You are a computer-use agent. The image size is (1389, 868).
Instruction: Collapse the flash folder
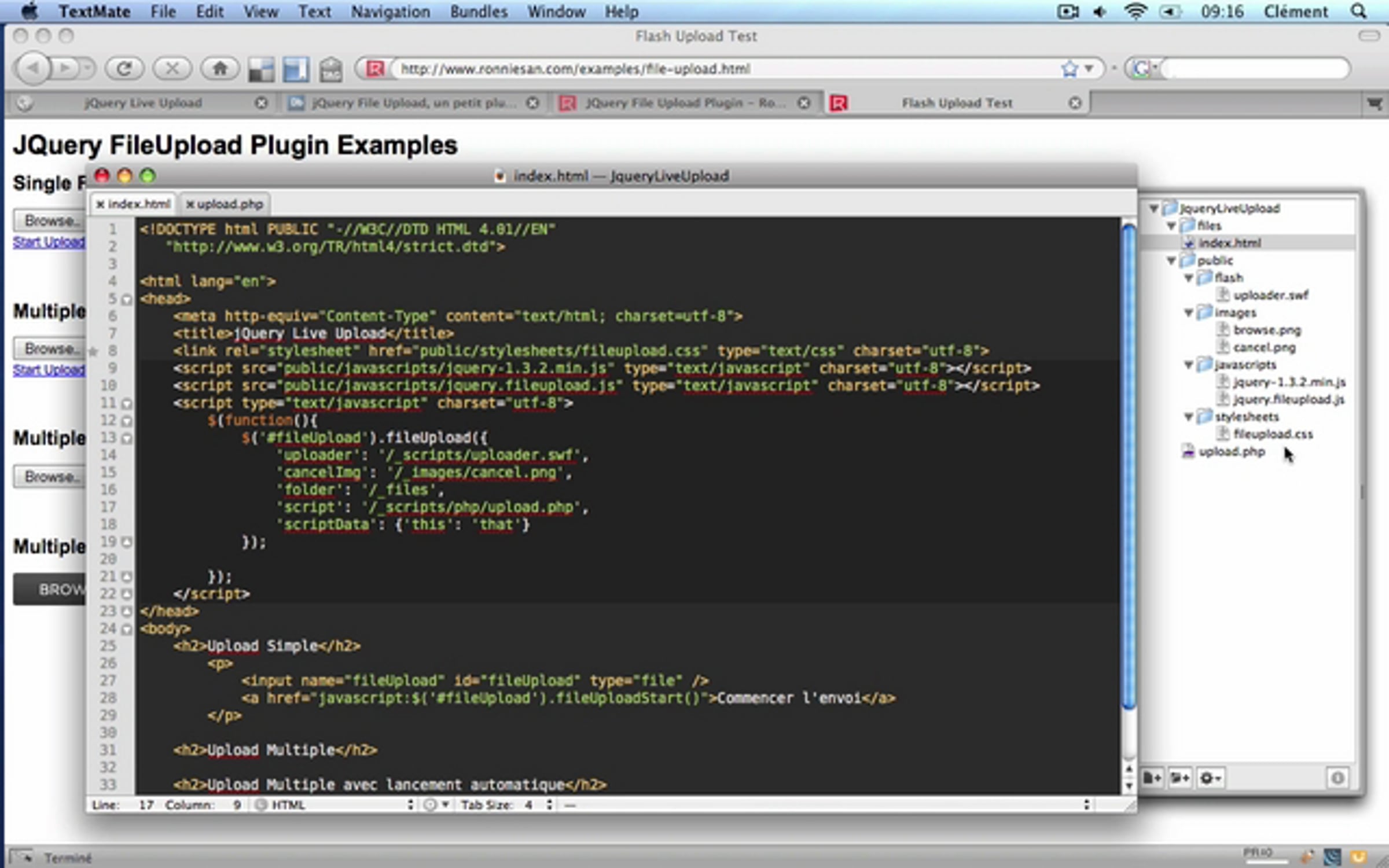(x=1188, y=278)
